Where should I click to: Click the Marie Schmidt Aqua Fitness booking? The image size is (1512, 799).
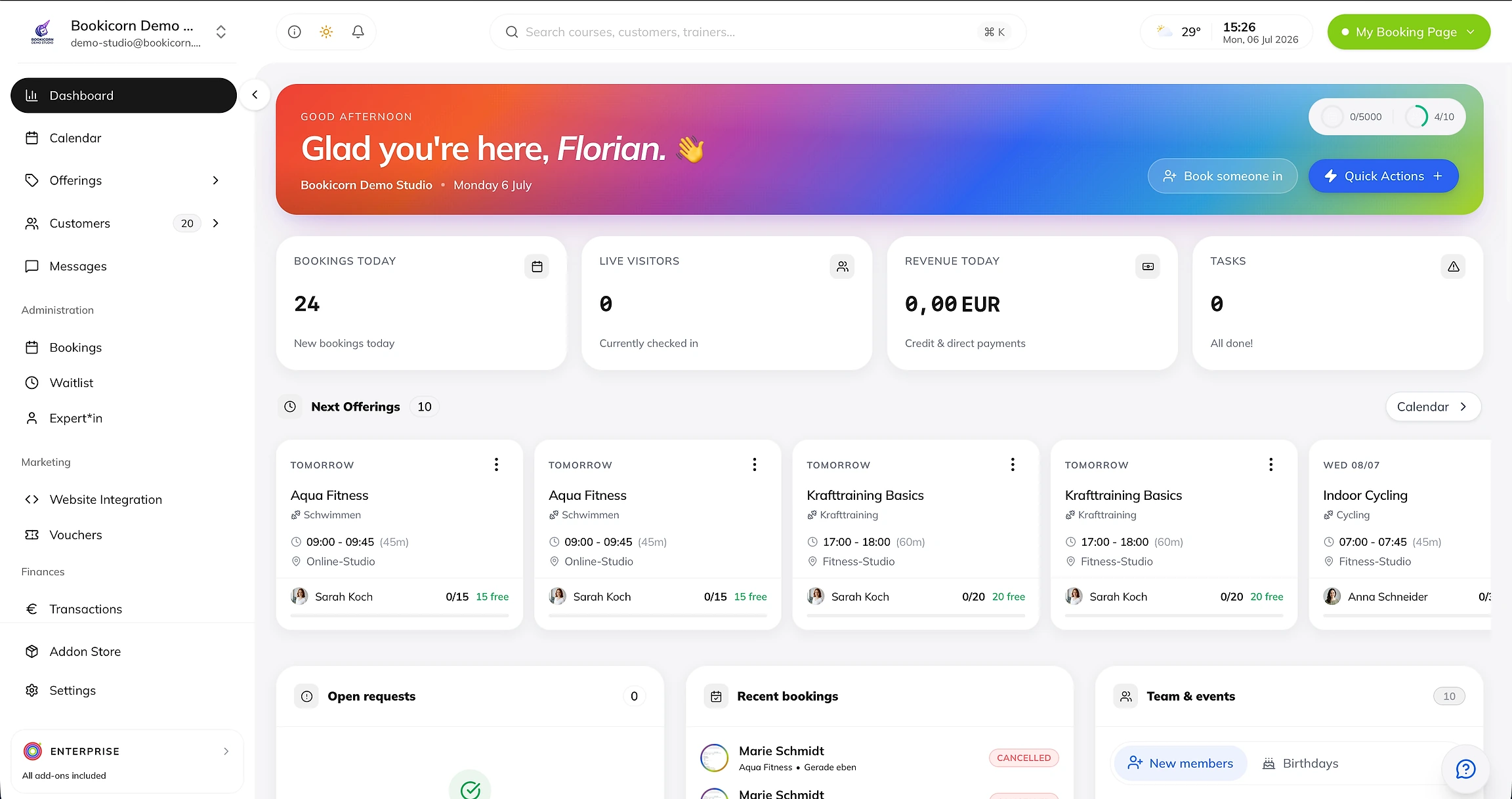tap(879, 758)
